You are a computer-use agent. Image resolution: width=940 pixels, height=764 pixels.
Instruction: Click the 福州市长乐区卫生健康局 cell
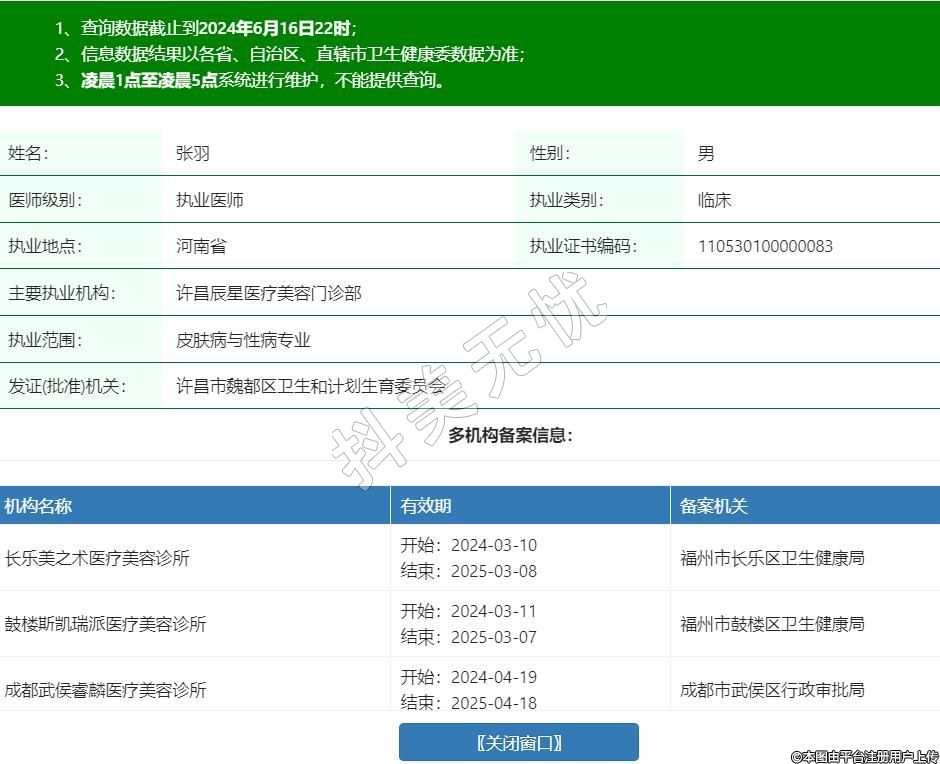tap(772, 558)
